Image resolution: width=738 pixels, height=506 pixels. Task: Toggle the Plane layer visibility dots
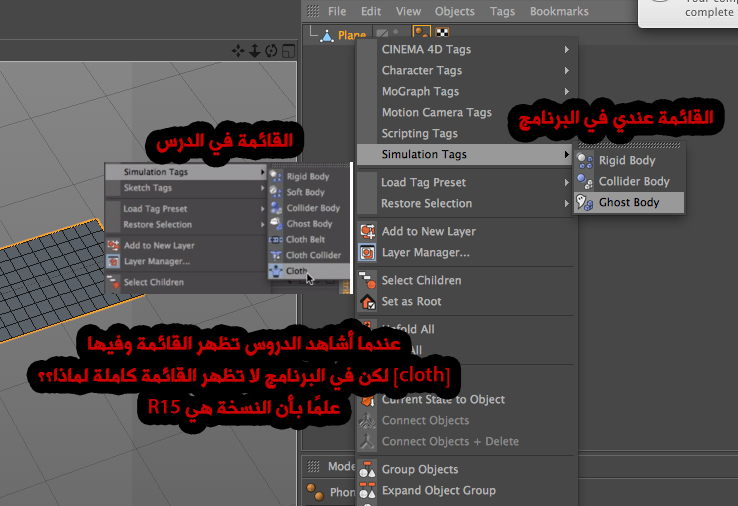tap(395, 33)
